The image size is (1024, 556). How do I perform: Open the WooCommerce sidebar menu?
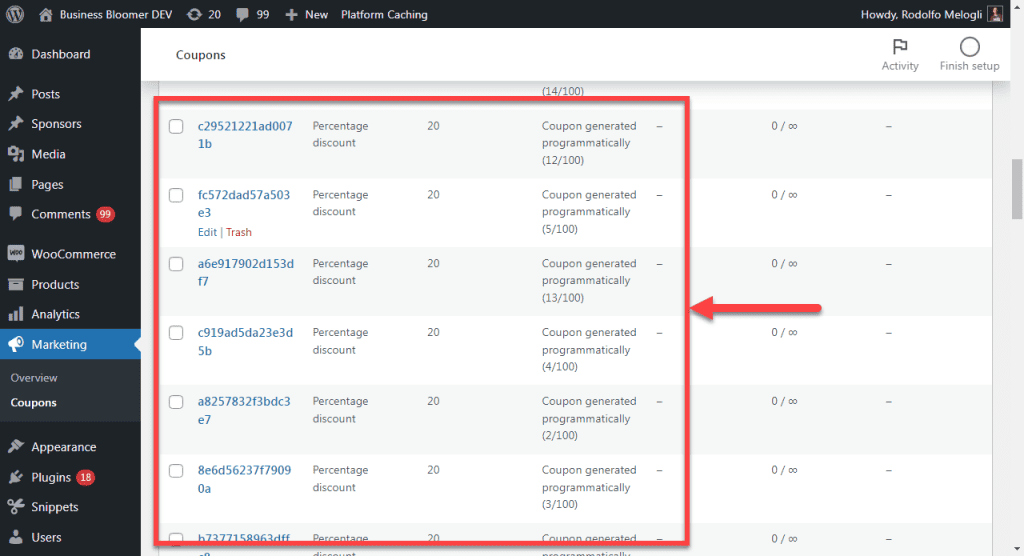click(x=73, y=254)
